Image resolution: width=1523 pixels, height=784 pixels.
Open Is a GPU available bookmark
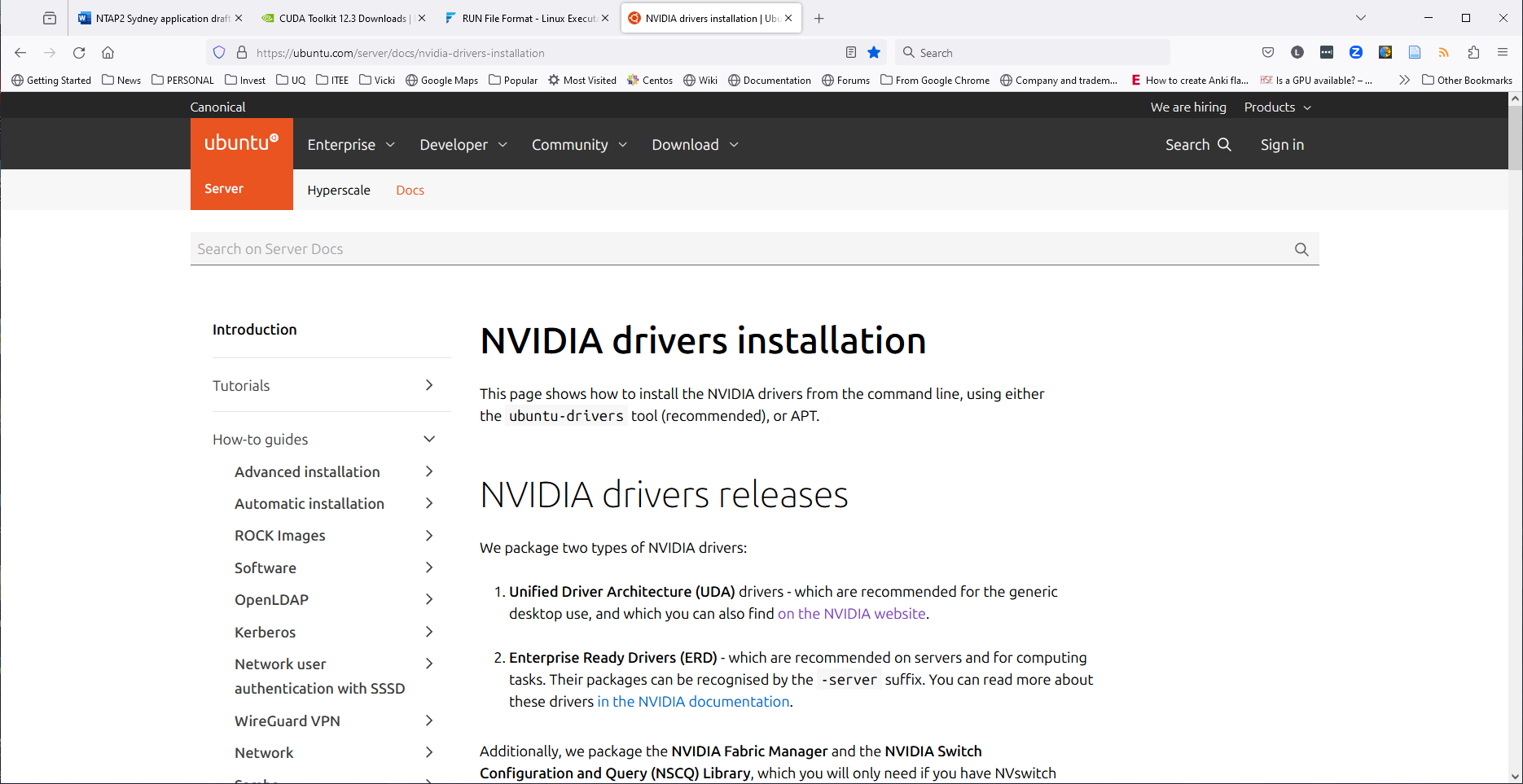tap(1316, 80)
